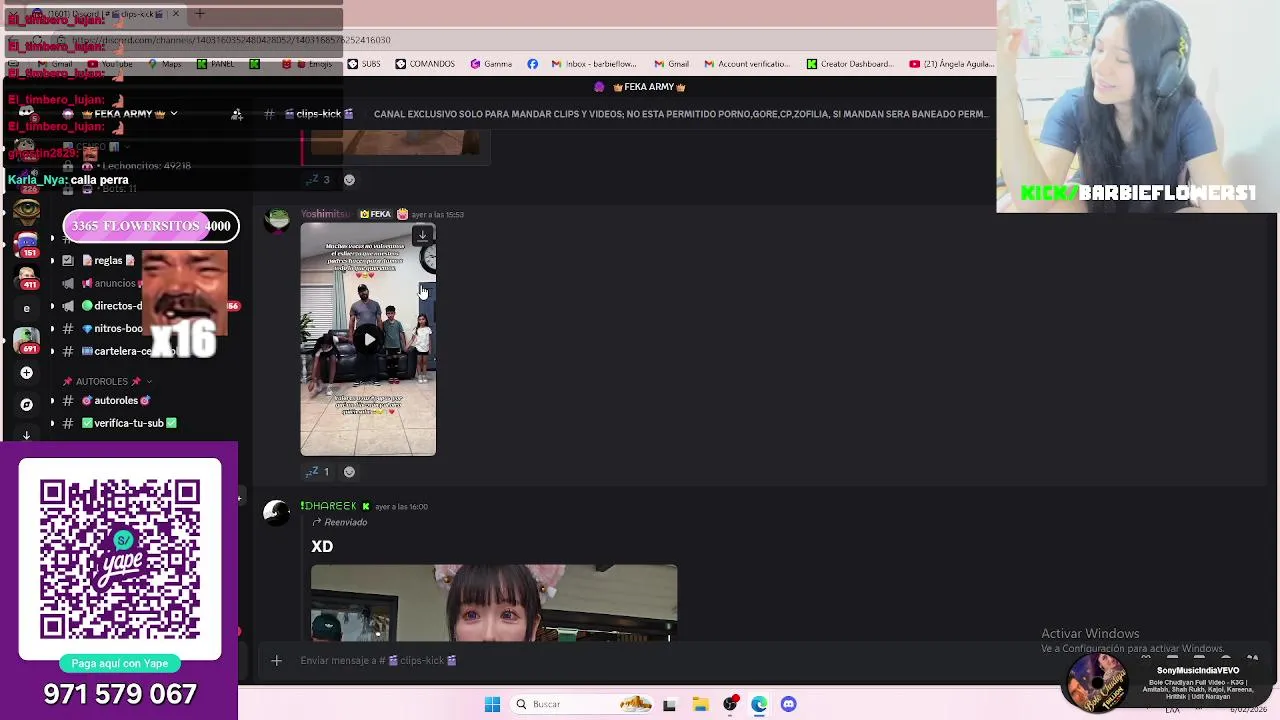
Task: Open the plus attachment button in message bar
Action: tap(277, 660)
